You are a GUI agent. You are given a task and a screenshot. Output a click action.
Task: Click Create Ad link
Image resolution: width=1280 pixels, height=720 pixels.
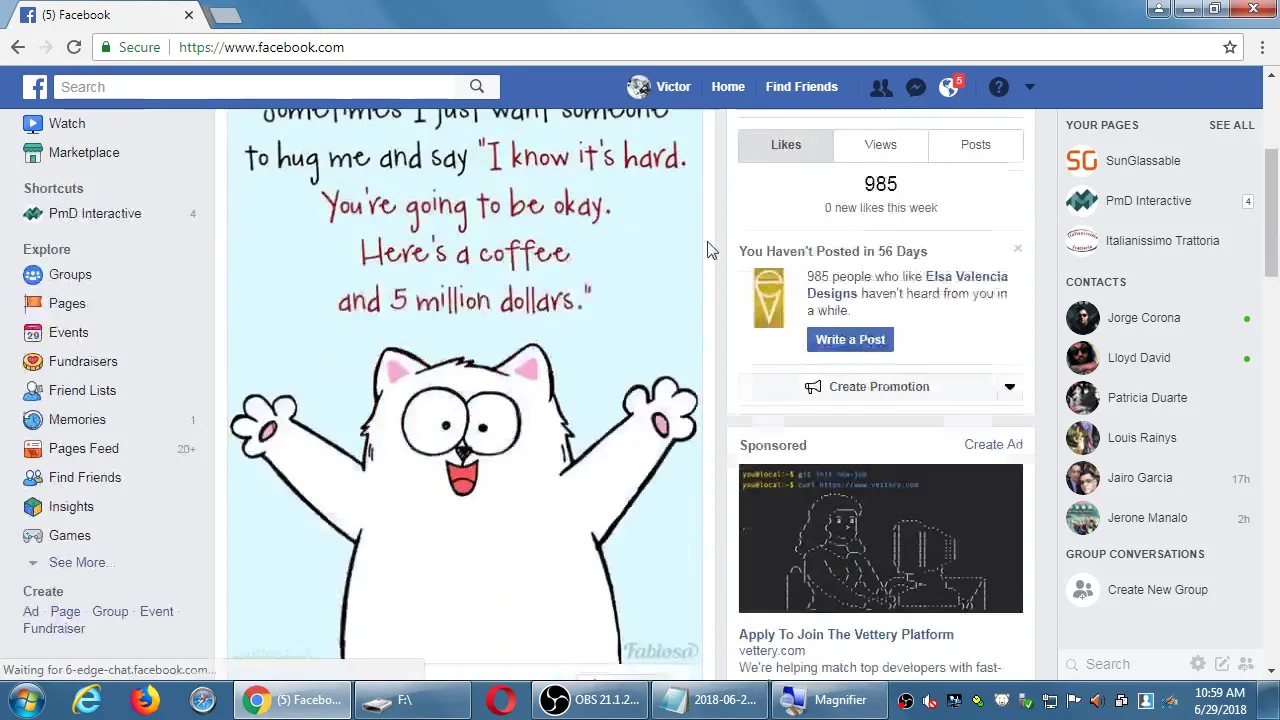pos(993,444)
